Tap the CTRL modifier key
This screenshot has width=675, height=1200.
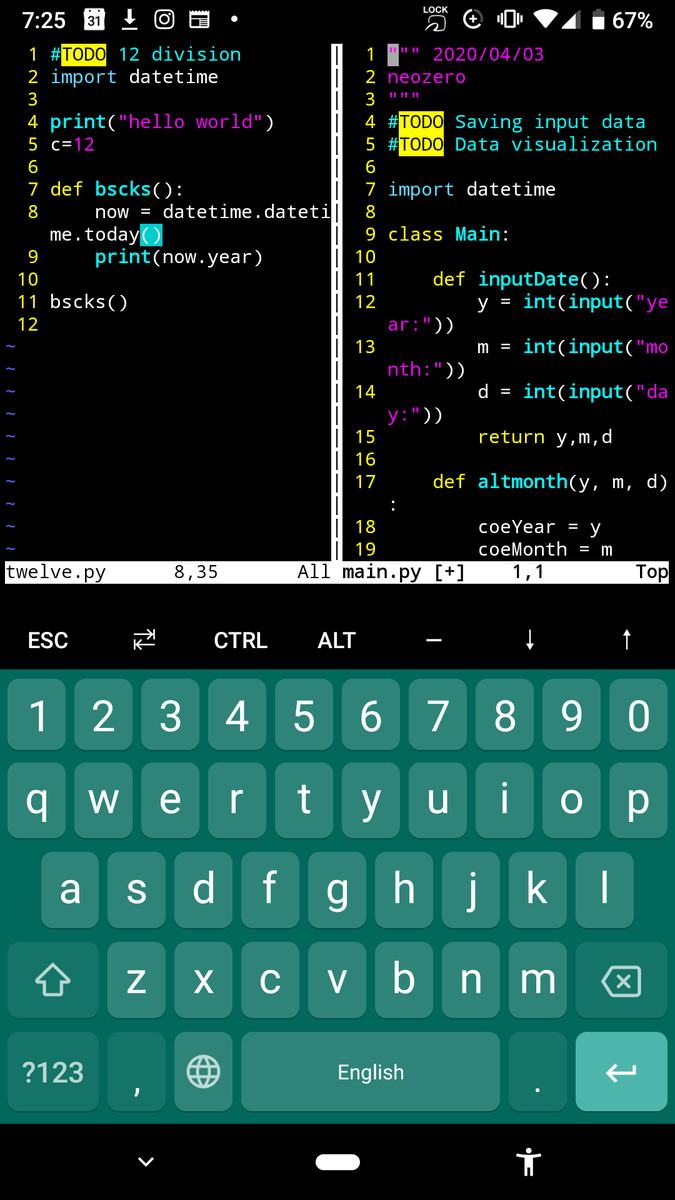pos(241,641)
